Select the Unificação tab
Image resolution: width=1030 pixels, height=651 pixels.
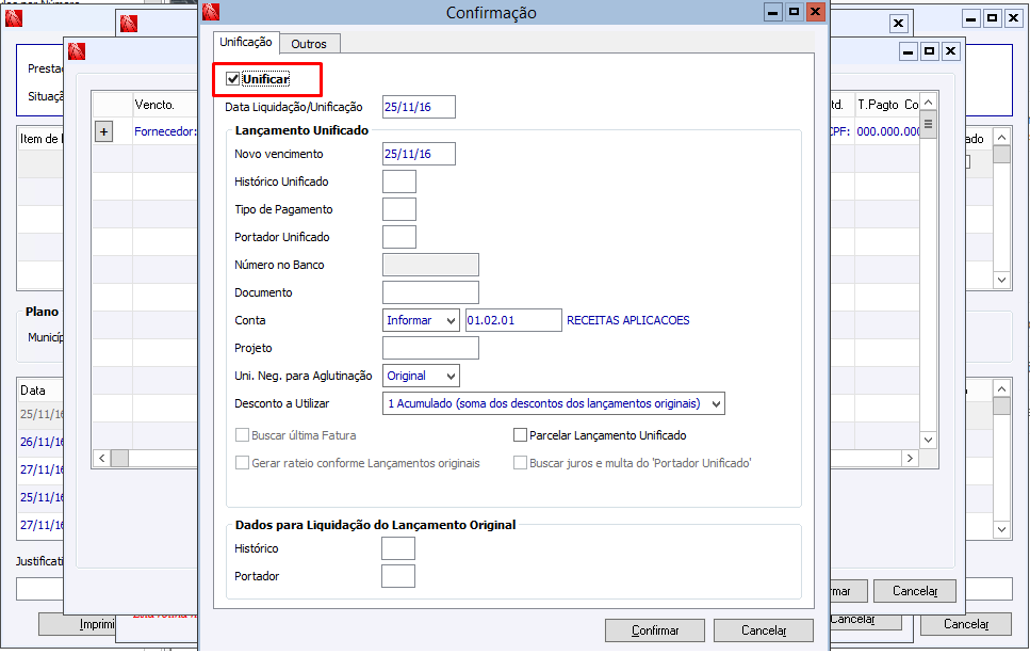[x=246, y=42]
